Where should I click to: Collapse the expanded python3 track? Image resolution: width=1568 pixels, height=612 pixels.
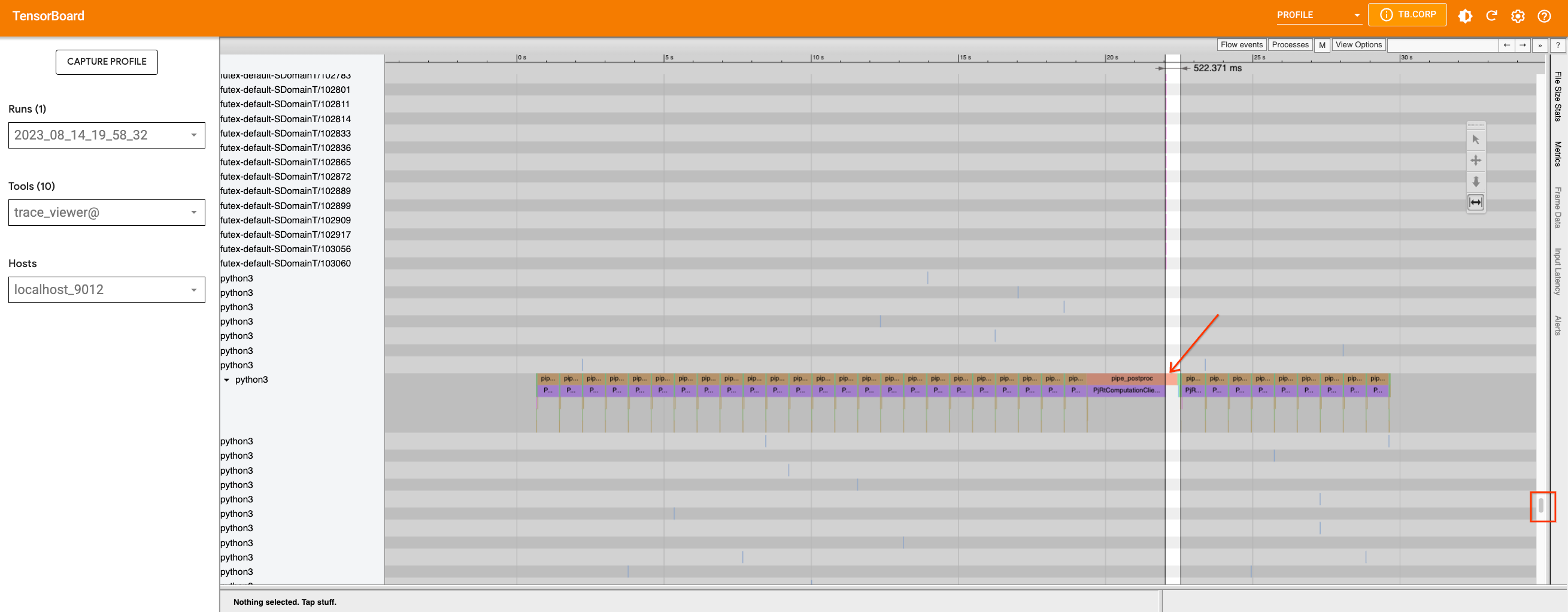click(x=227, y=380)
